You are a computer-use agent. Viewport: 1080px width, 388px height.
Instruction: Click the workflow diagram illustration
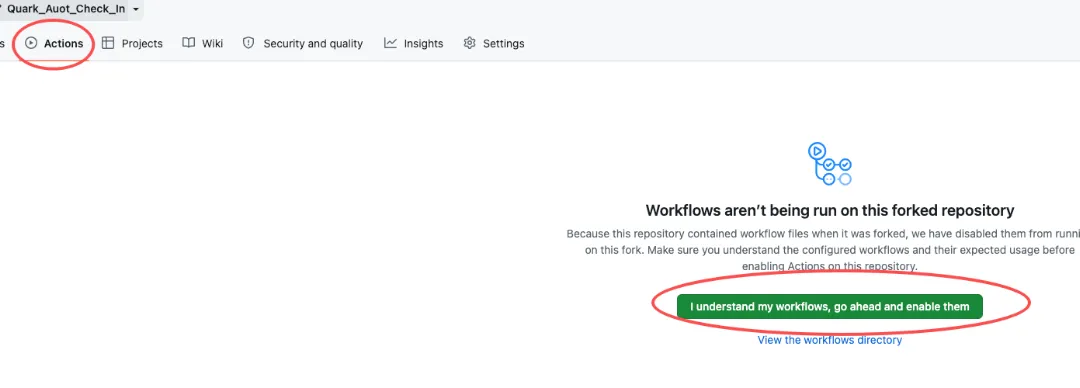coord(830,163)
